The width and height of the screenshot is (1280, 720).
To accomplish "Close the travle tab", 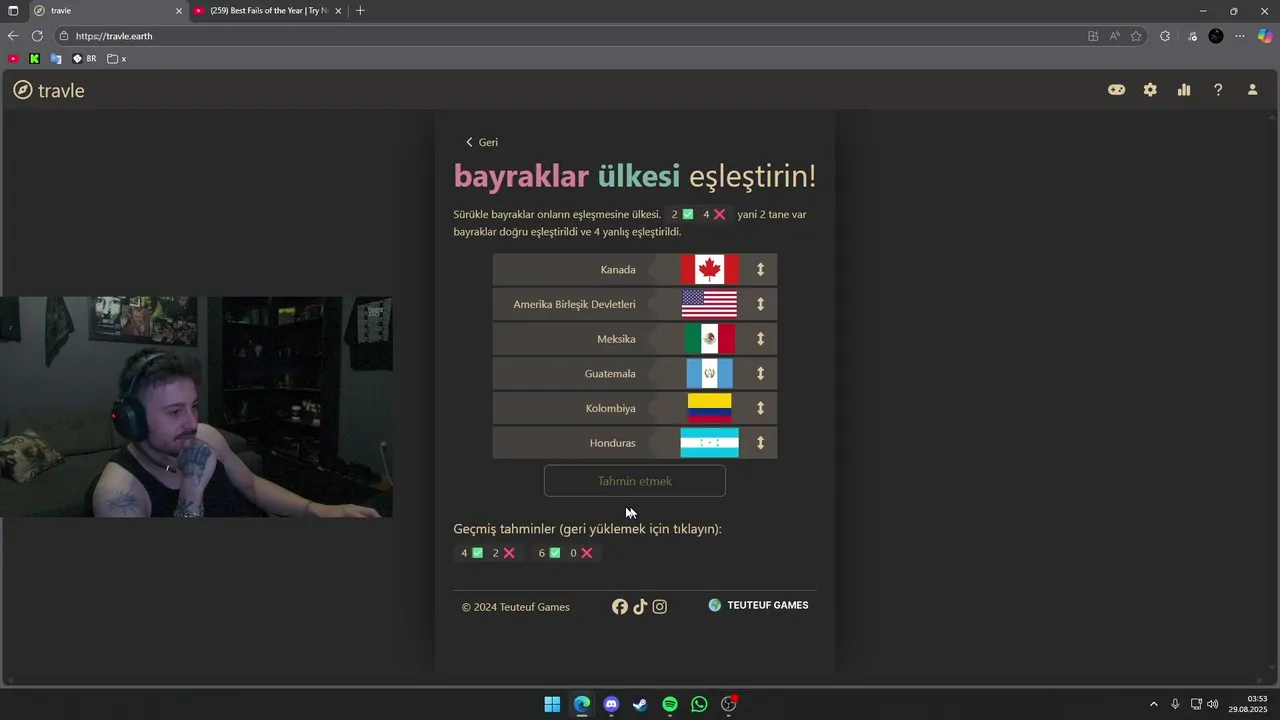I will click(179, 11).
